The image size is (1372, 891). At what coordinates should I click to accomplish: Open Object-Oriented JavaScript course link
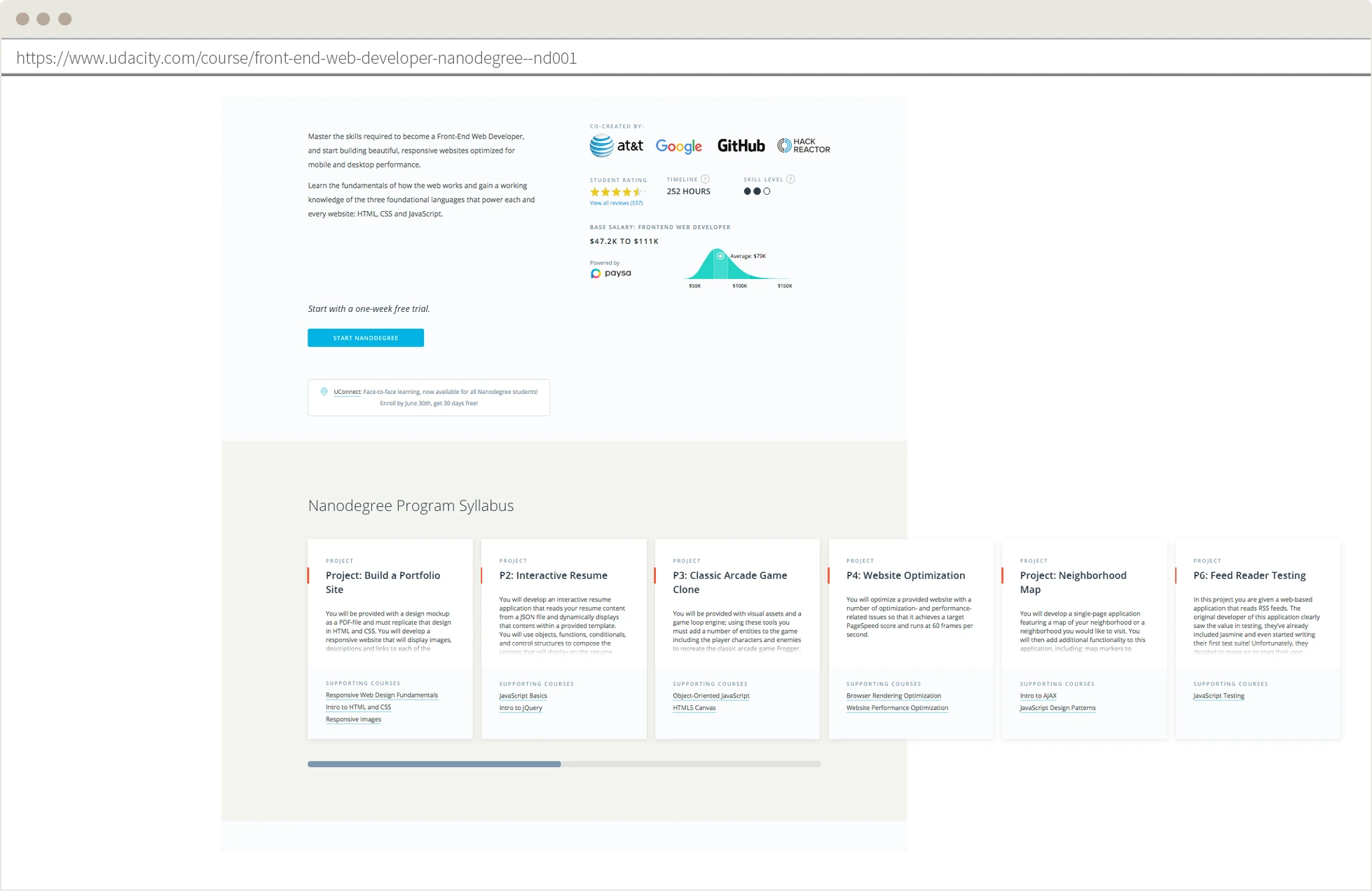coord(711,696)
